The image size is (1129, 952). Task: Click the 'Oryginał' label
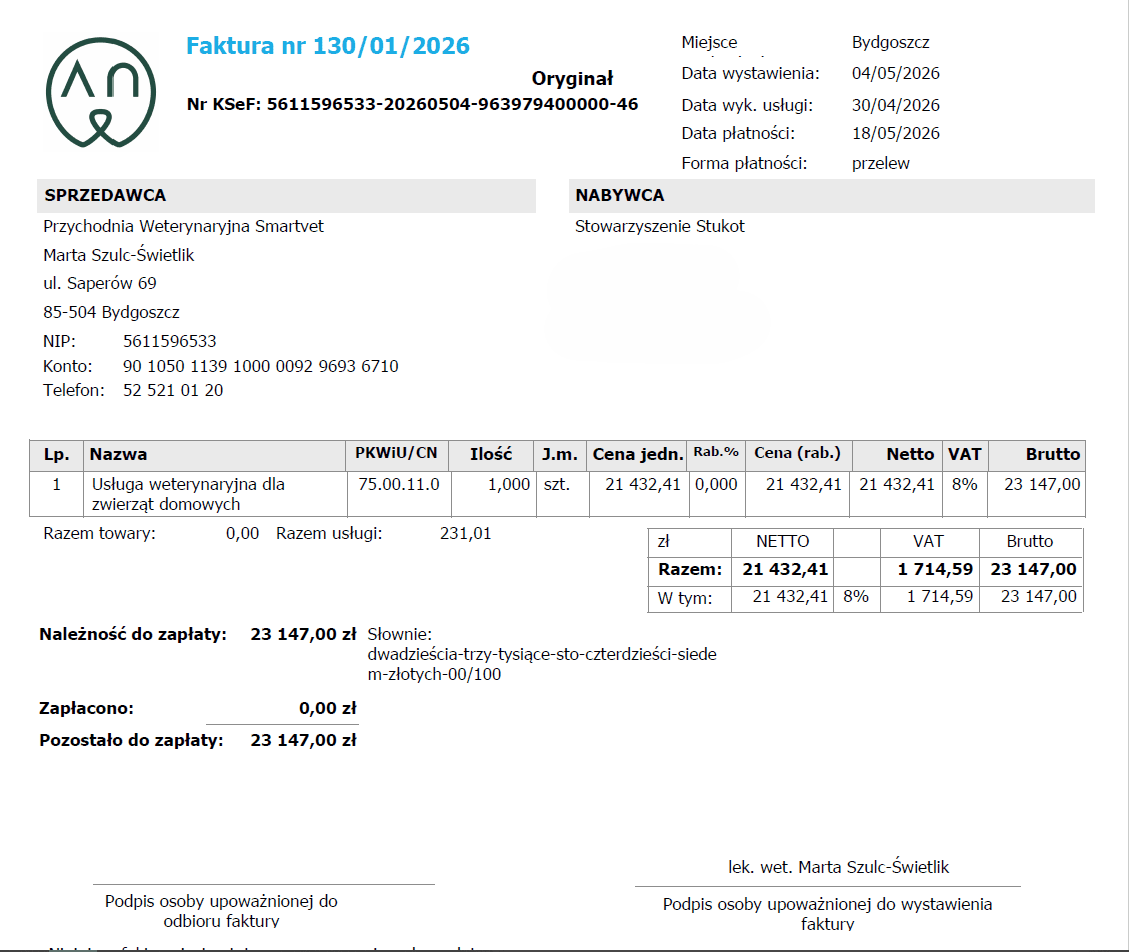[572, 78]
